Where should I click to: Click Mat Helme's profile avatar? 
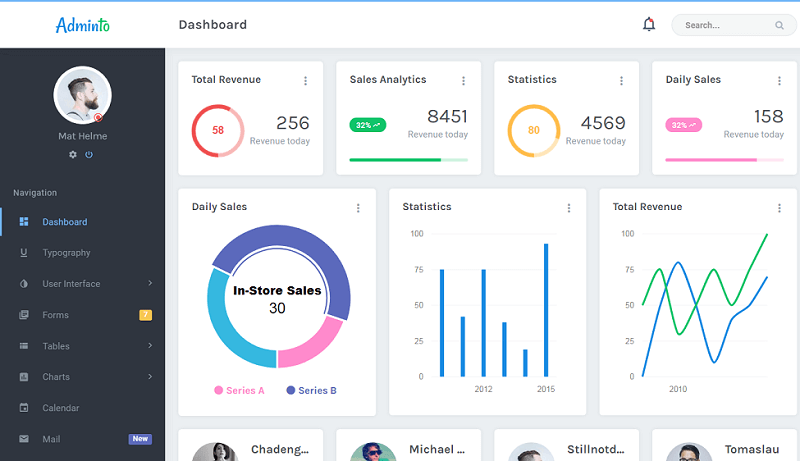(x=83, y=95)
